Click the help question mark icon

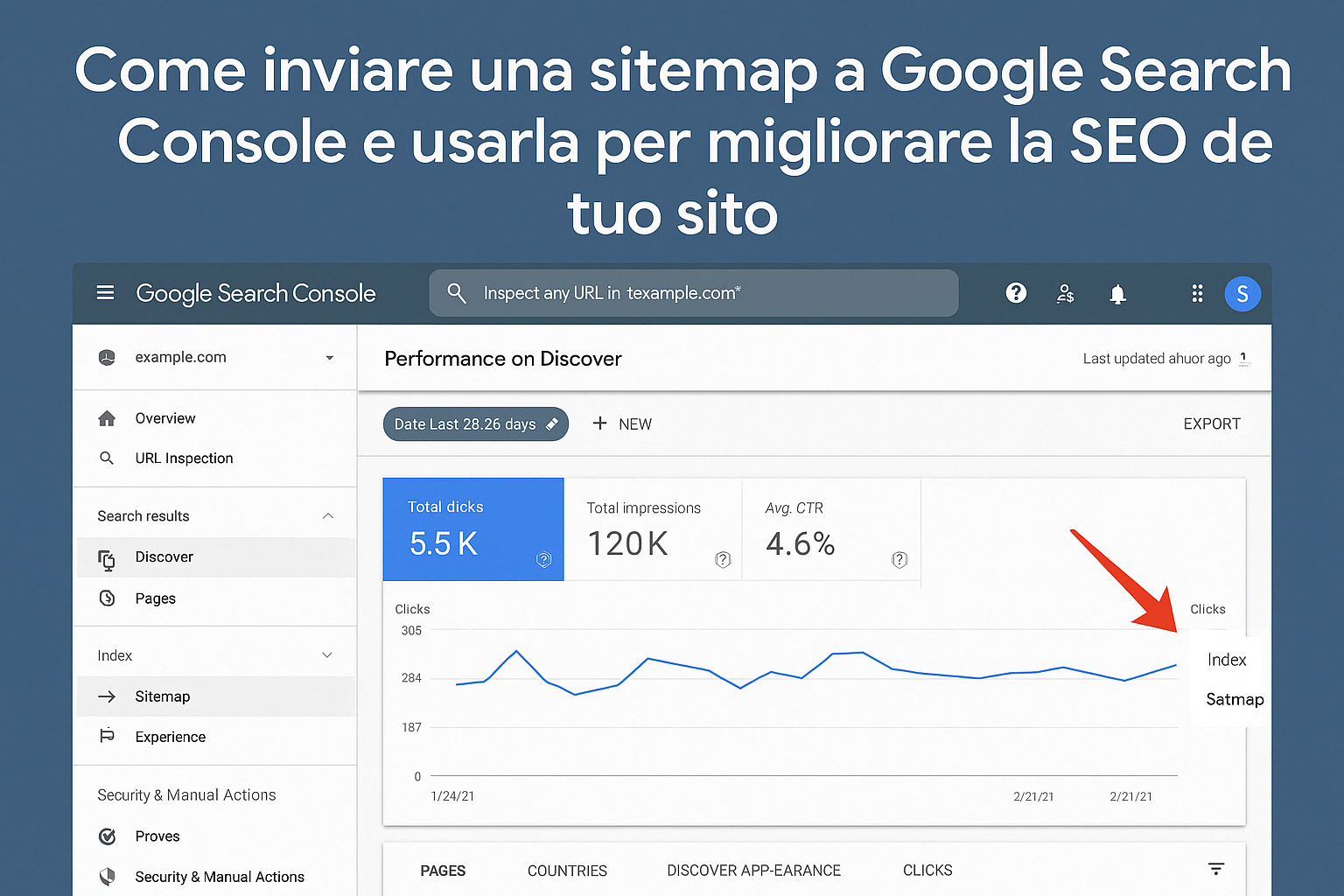(1016, 293)
